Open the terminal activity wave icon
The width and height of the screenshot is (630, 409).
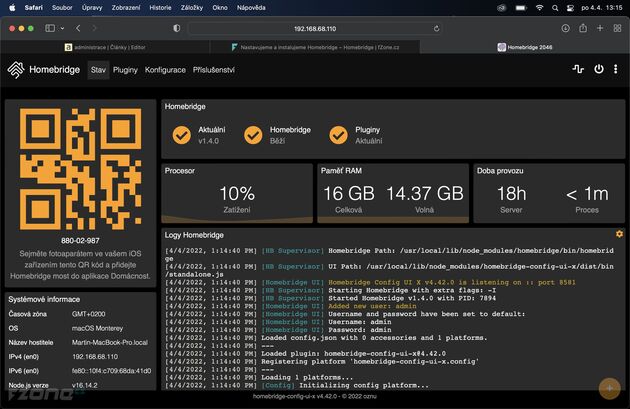[x=578, y=69]
